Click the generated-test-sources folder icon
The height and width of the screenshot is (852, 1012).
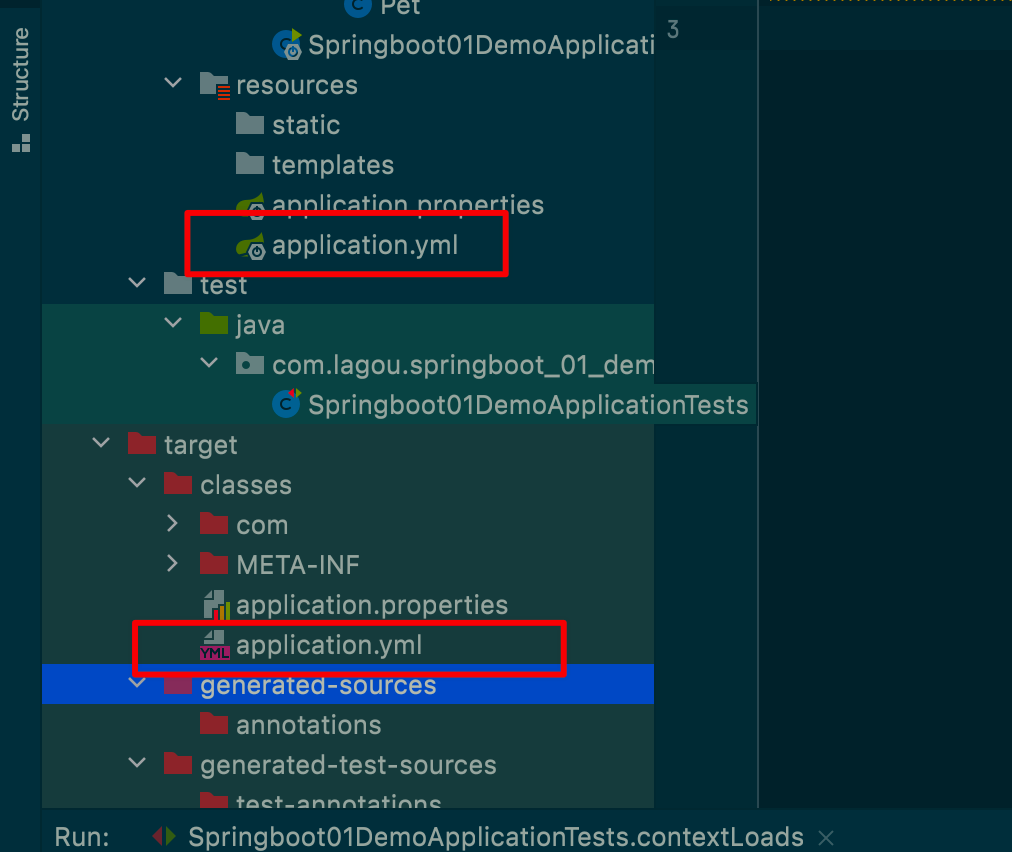[x=177, y=764]
